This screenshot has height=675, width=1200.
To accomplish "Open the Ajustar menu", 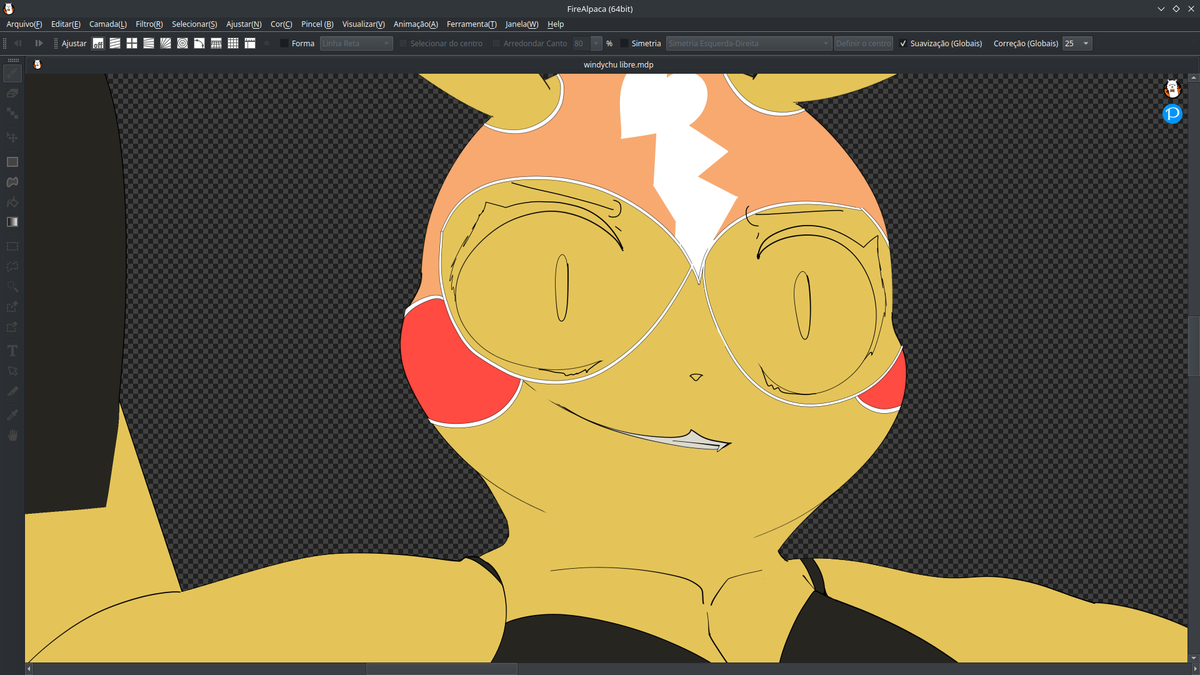I will (244, 24).
